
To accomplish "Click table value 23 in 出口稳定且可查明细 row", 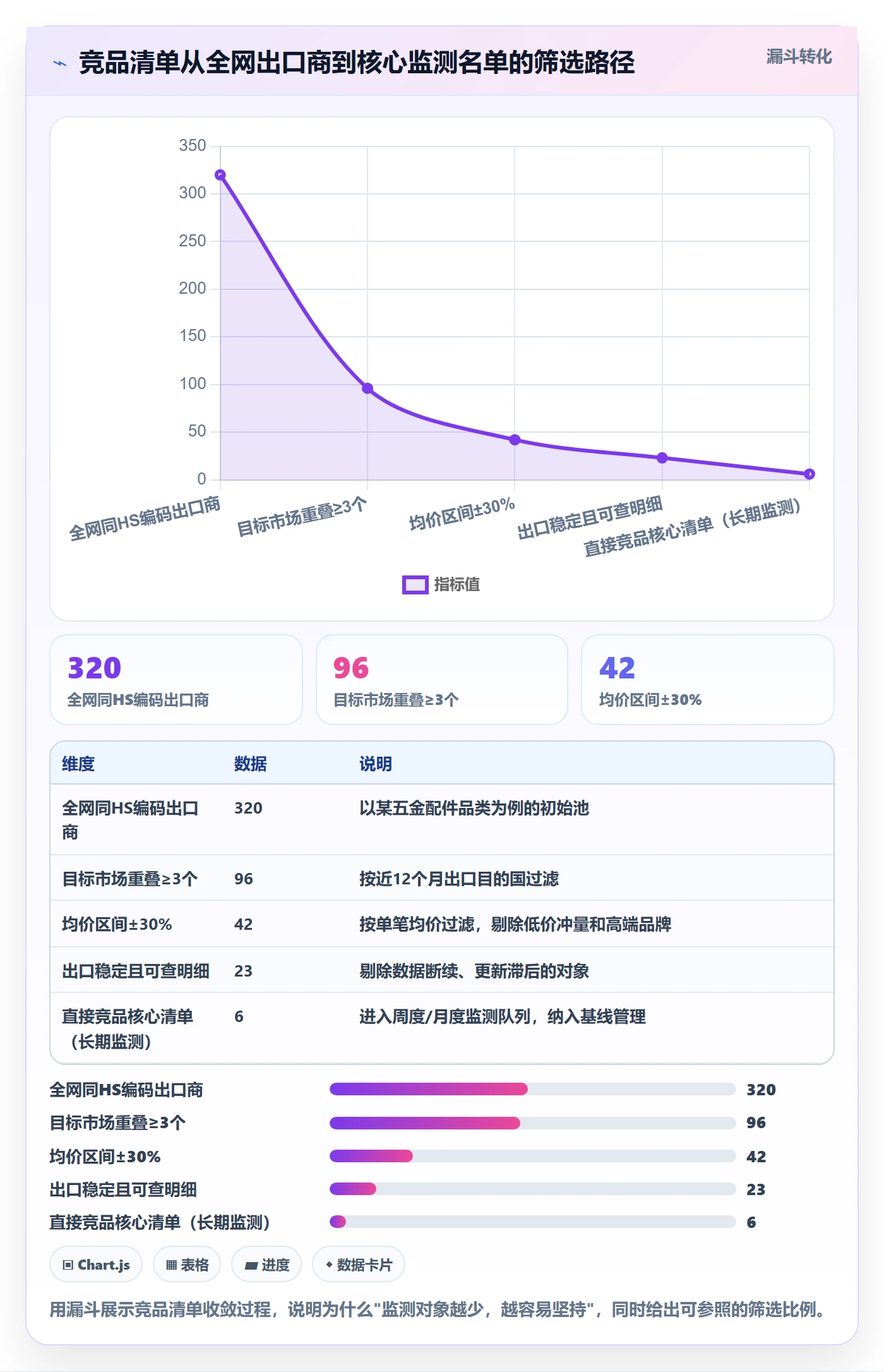I will [x=243, y=971].
